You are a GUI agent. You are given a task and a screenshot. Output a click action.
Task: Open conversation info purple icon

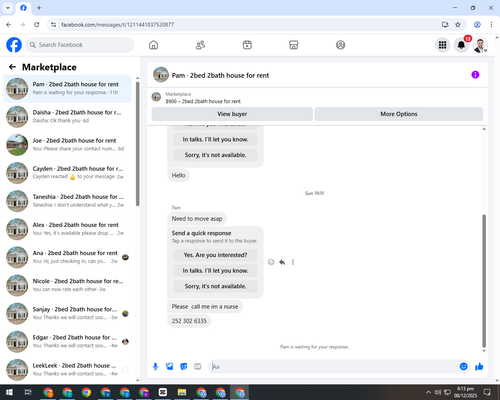475,75
